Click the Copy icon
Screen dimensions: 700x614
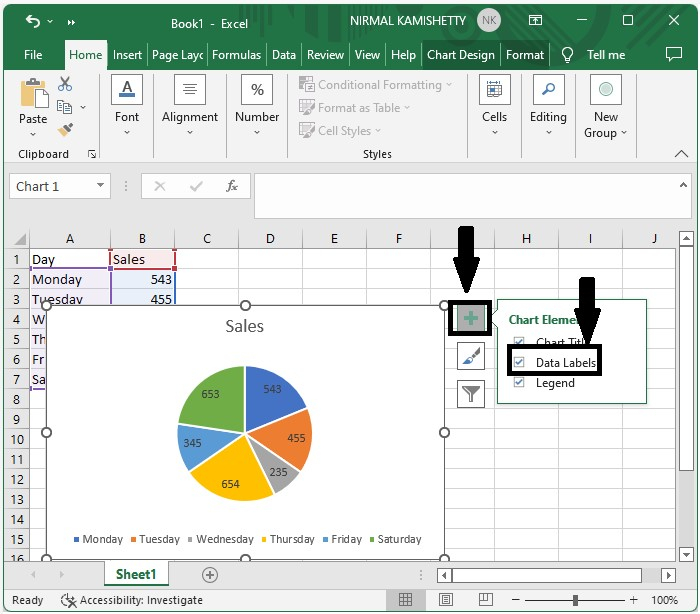click(64, 107)
